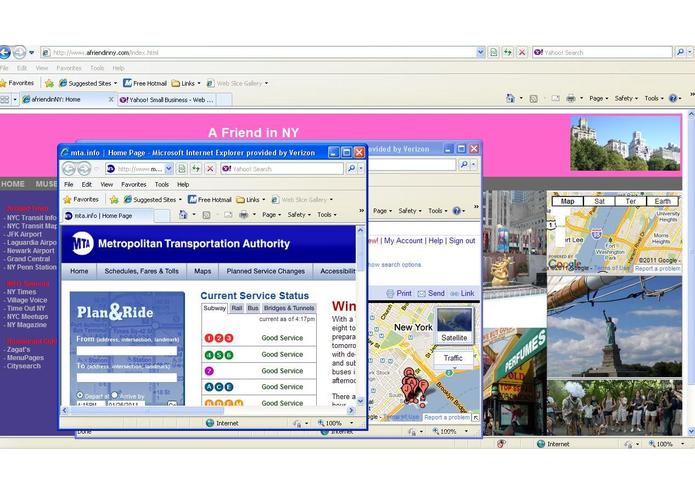
Task: Click compatibility view icon in MTA window
Action: tap(182, 169)
